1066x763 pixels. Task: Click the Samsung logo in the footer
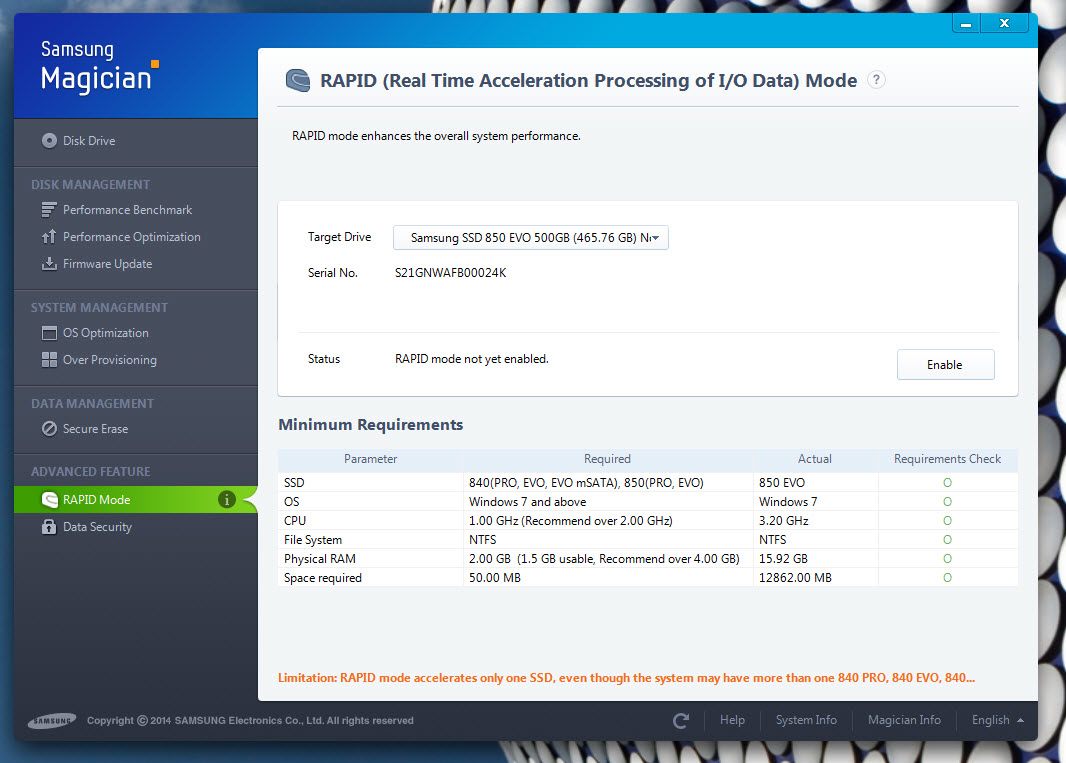pos(52,721)
